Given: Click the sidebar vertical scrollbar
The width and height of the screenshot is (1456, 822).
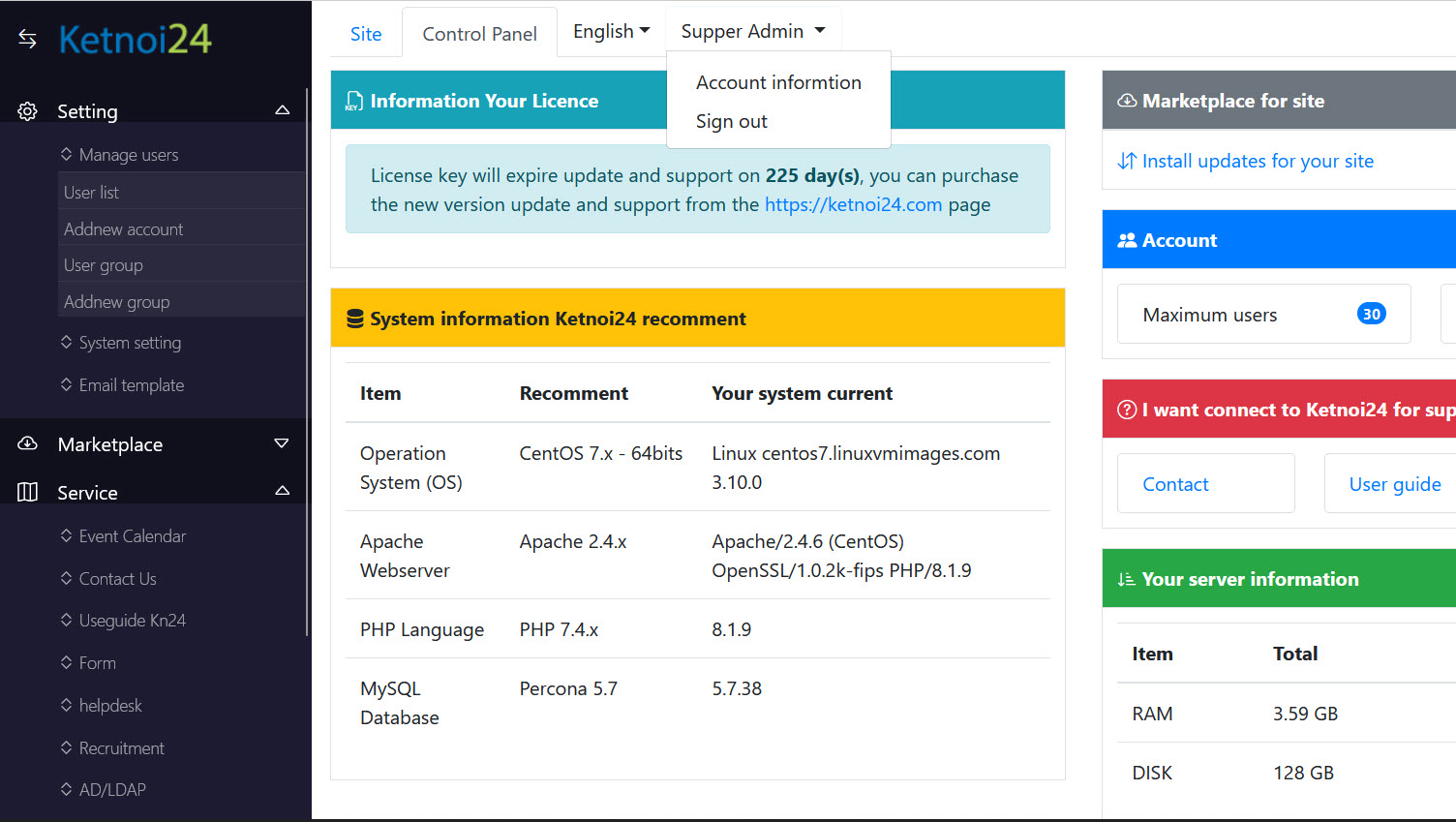Looking at the screenshot, I should tap(307, 362).
